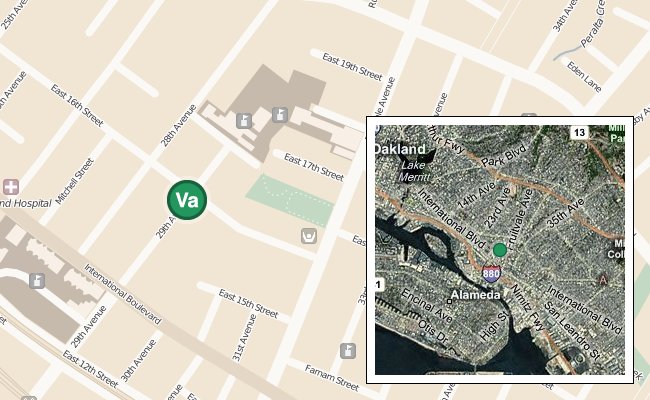
Task: Click the Fruitvale Ave label in inset
Action: point(519,220)
